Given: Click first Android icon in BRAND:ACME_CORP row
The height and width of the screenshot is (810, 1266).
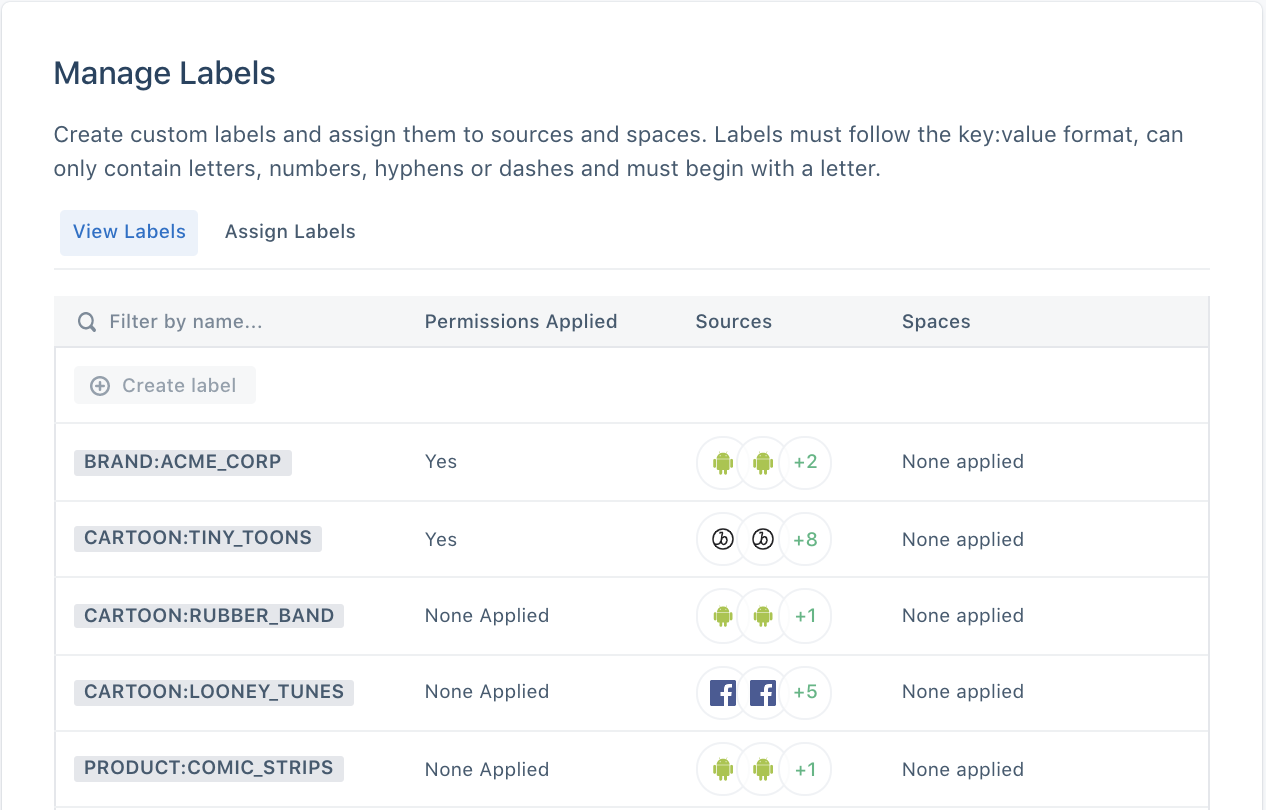Looking at the screenshot, I should (x=723, y=462).
